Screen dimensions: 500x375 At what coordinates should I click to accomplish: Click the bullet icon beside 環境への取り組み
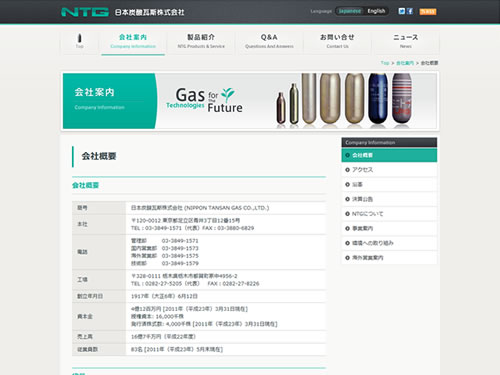click(x=347, y=243)
